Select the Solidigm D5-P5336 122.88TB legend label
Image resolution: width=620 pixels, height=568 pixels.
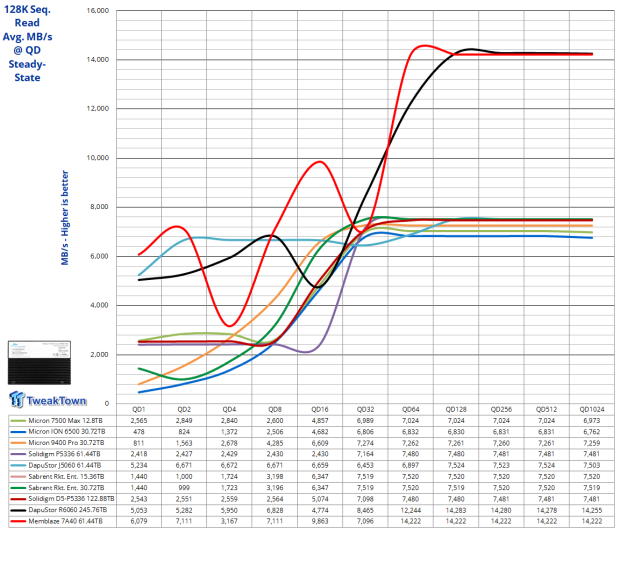click(71, 498)
